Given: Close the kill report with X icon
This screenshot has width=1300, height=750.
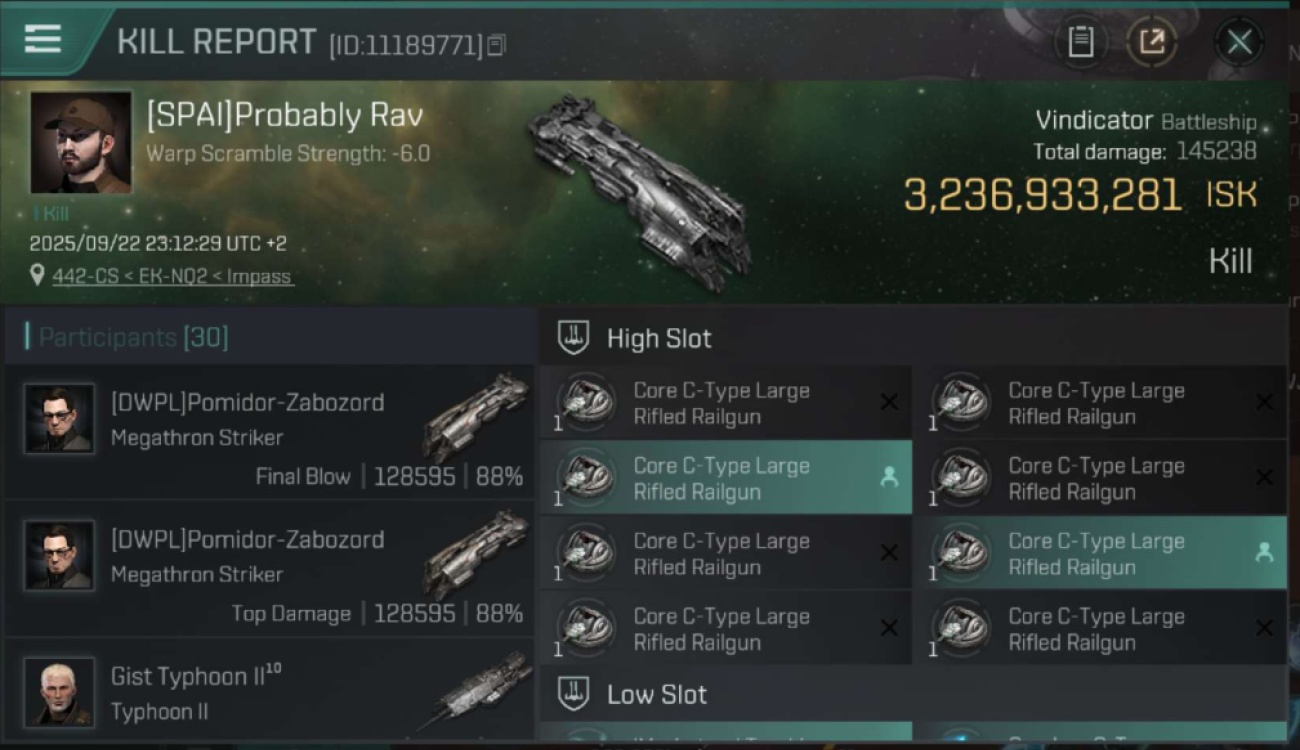Looking at the screenshot, I should click(x=1239, y=42).
